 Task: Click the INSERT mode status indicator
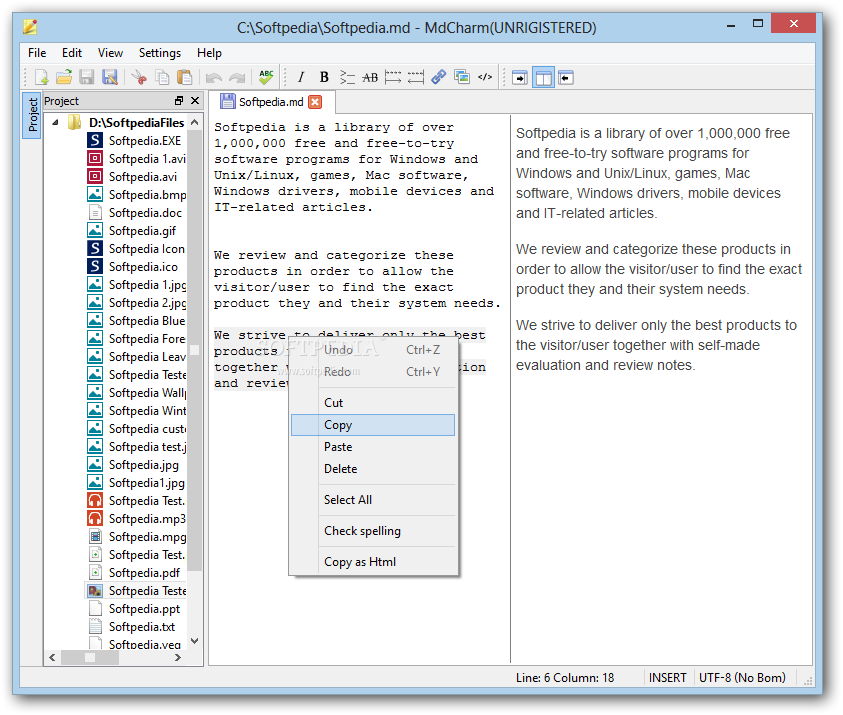pyautogui.click(x=667, y=678)
